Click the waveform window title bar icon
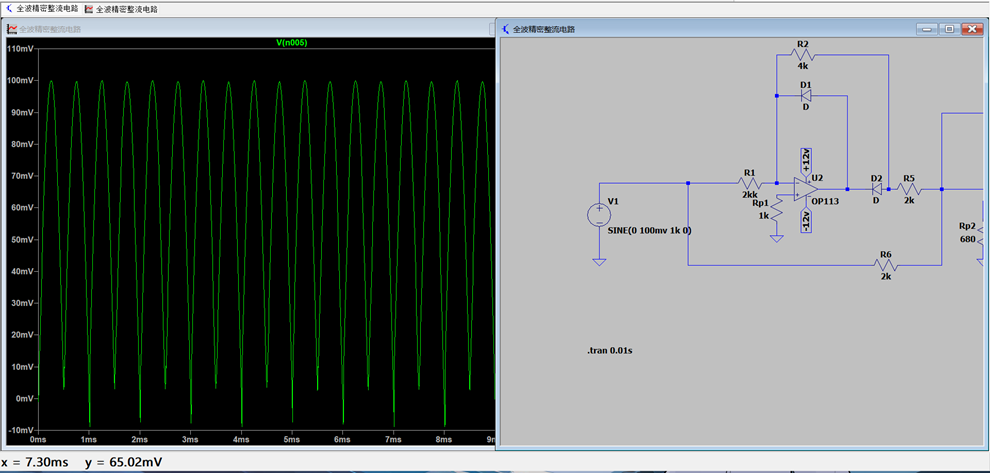 [12, 29]
